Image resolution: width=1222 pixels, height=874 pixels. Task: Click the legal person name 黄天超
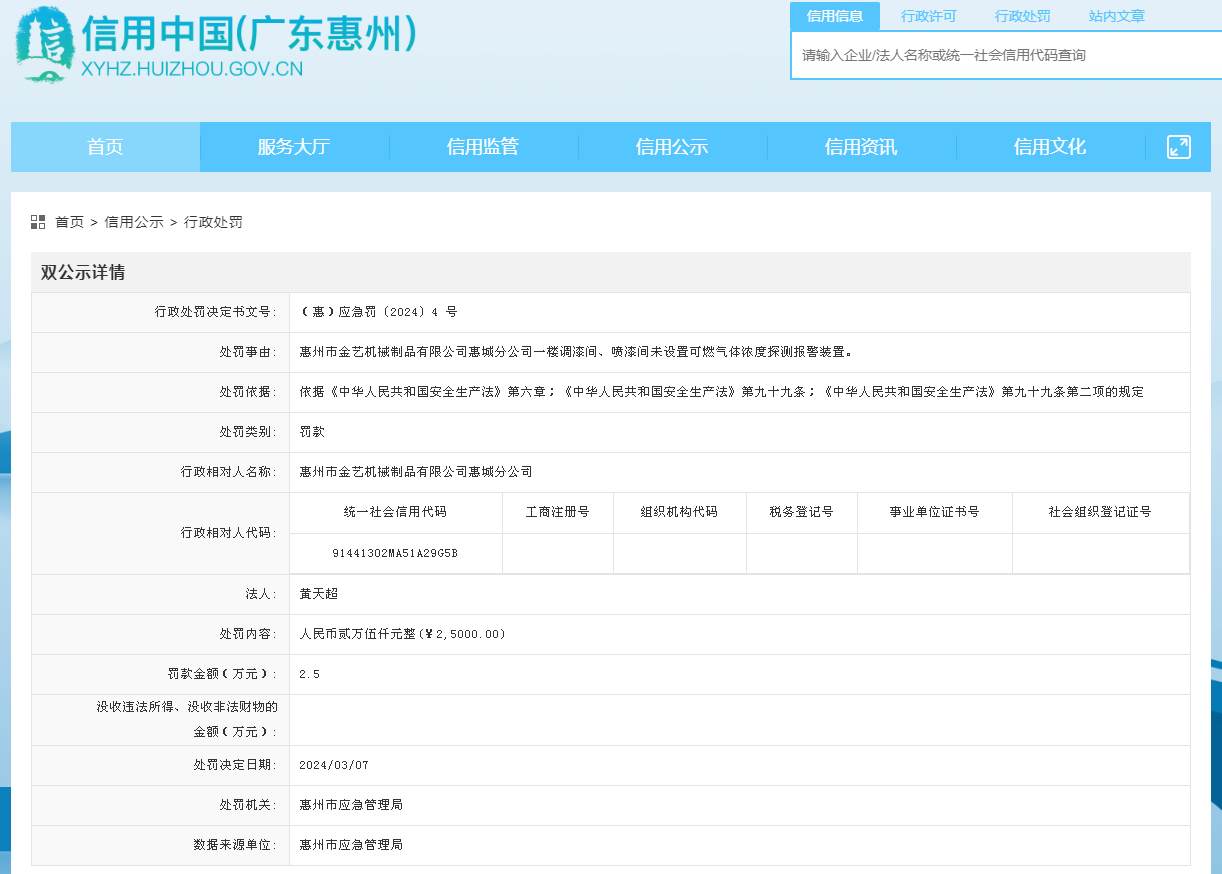point(319,594)
